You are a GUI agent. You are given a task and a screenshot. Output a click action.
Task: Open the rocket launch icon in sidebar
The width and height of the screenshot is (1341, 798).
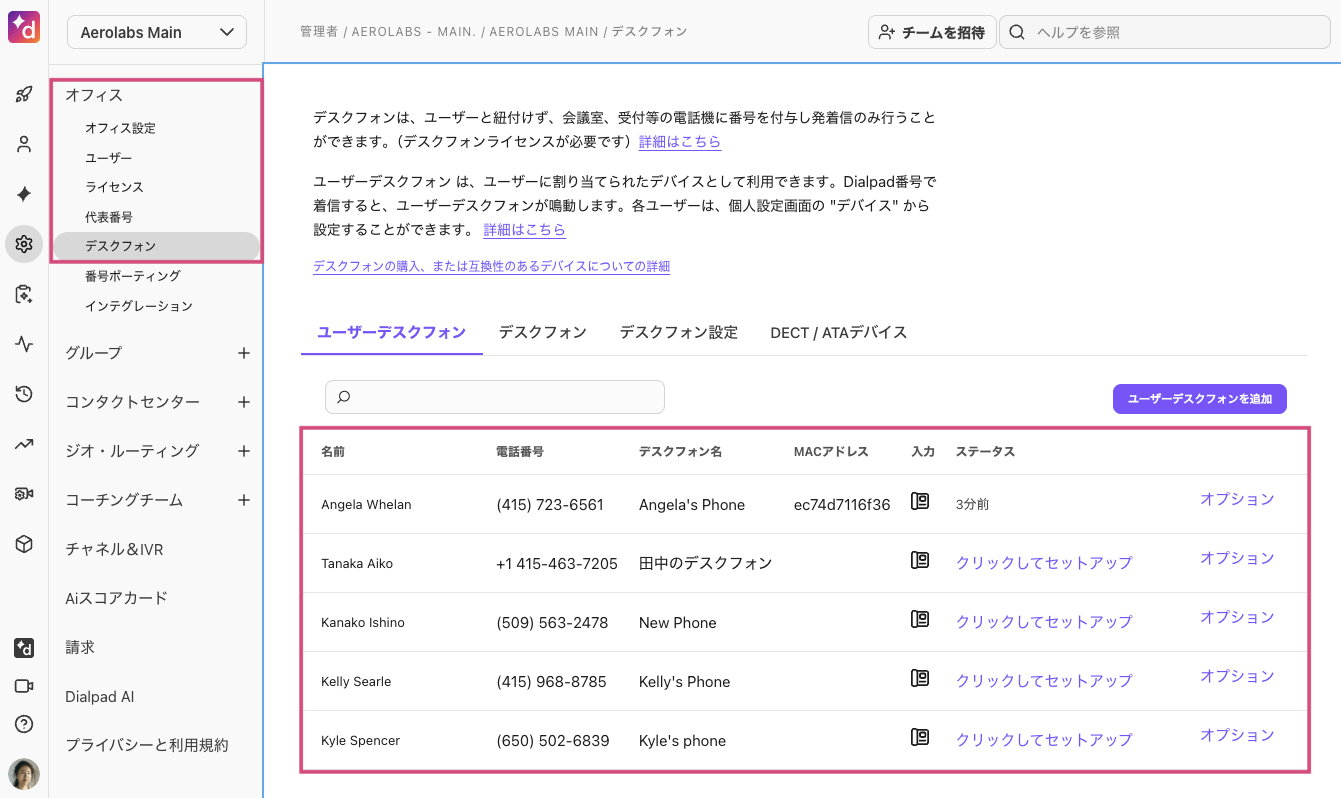[x=24, y=95]
